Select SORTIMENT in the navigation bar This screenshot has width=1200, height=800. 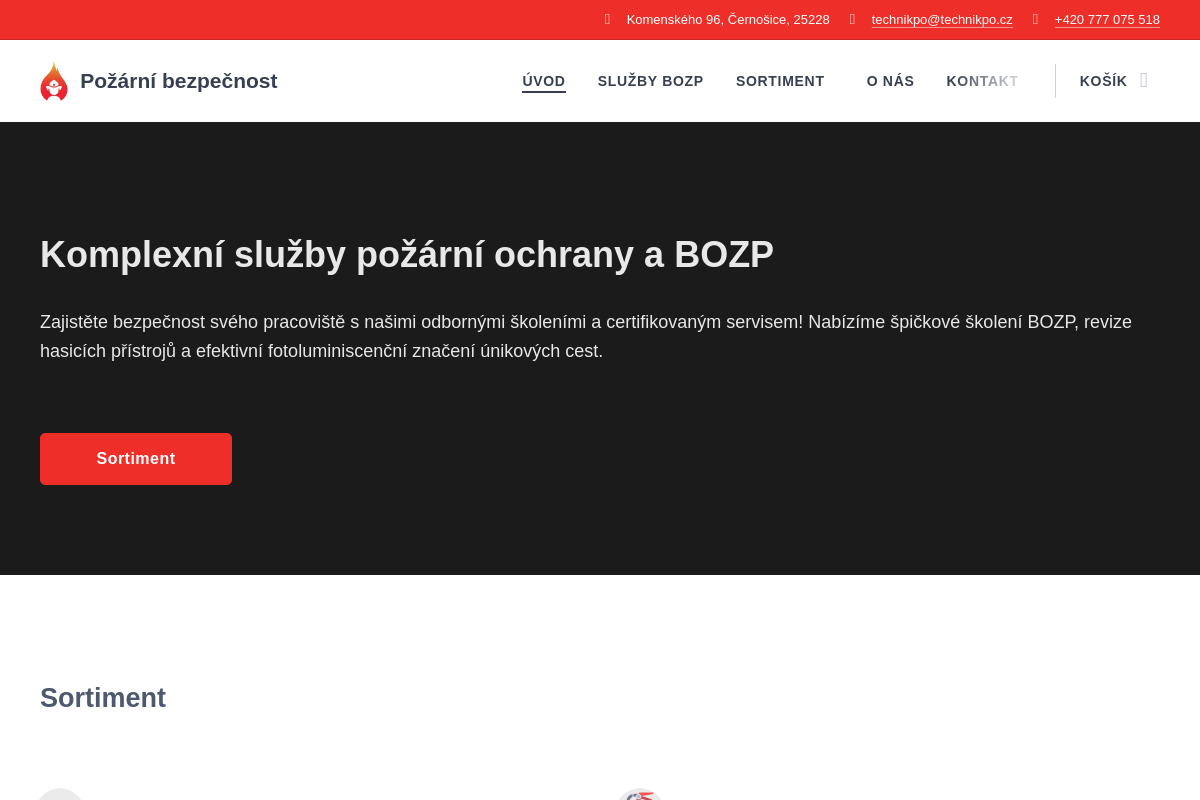[x=780, y=81]
